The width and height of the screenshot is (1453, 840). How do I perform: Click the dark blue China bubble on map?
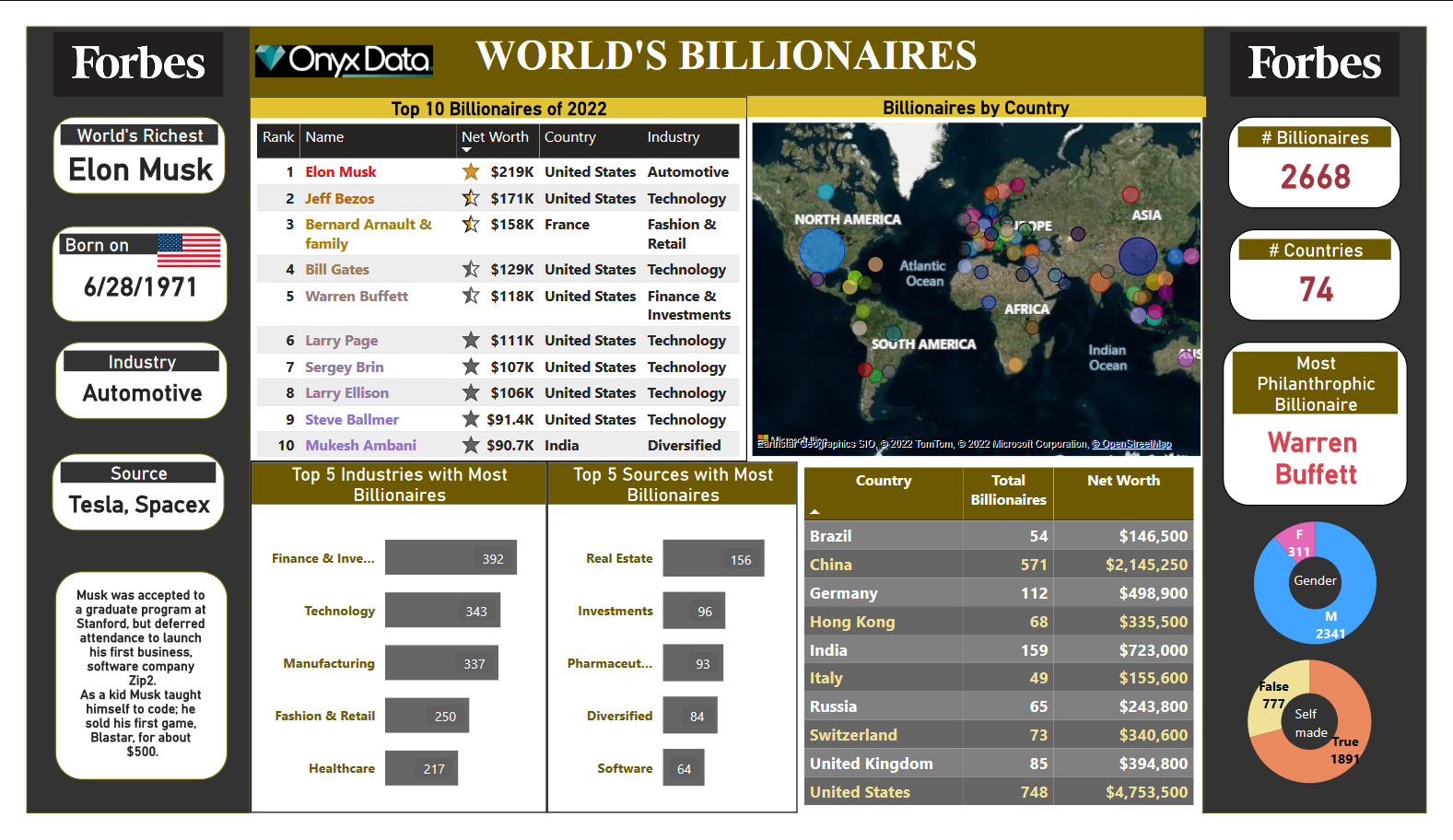click(1138, 256)
